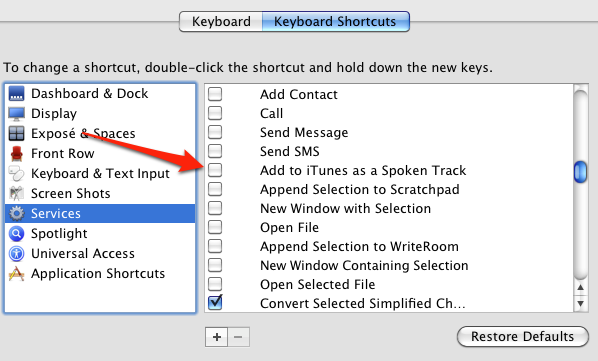Click the scrollbar down arrow
598x361 pixels.
(580, 304)
